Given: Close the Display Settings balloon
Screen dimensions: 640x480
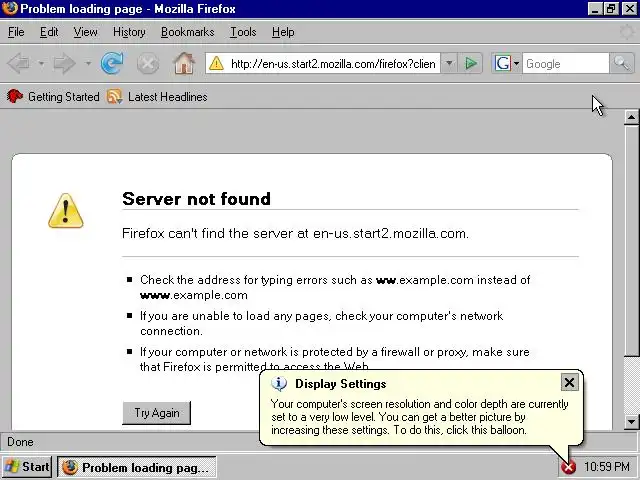Looking at the screenshot, I should click(x=569, y=382).
